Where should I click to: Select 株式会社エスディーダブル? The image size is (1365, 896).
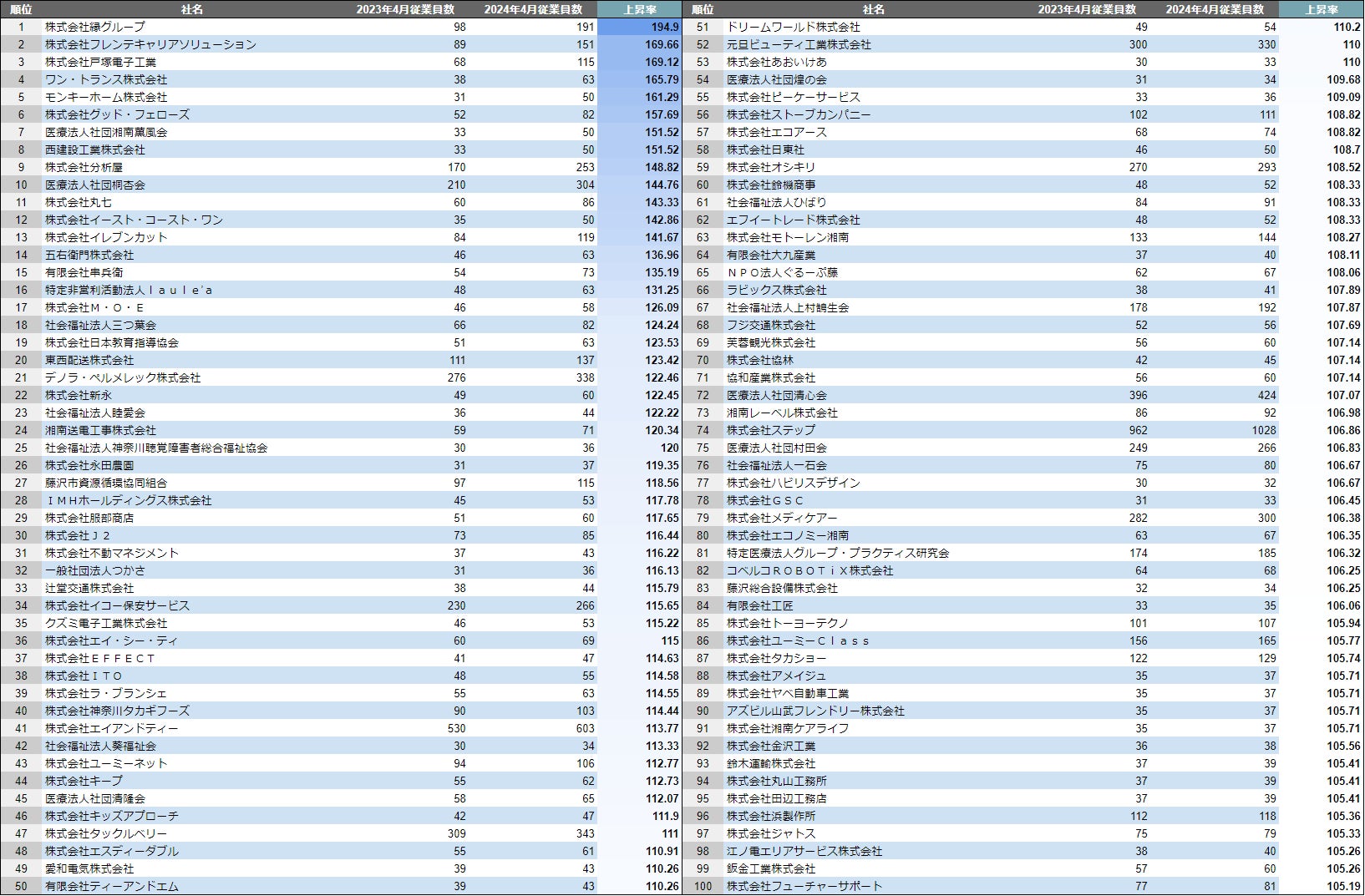tap(112, 851)
